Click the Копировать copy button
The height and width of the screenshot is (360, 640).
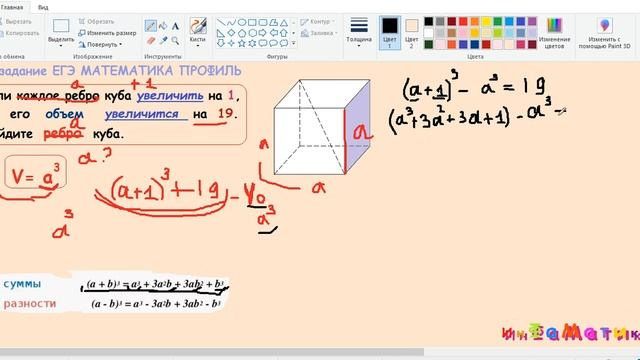(x=19, y=33)
